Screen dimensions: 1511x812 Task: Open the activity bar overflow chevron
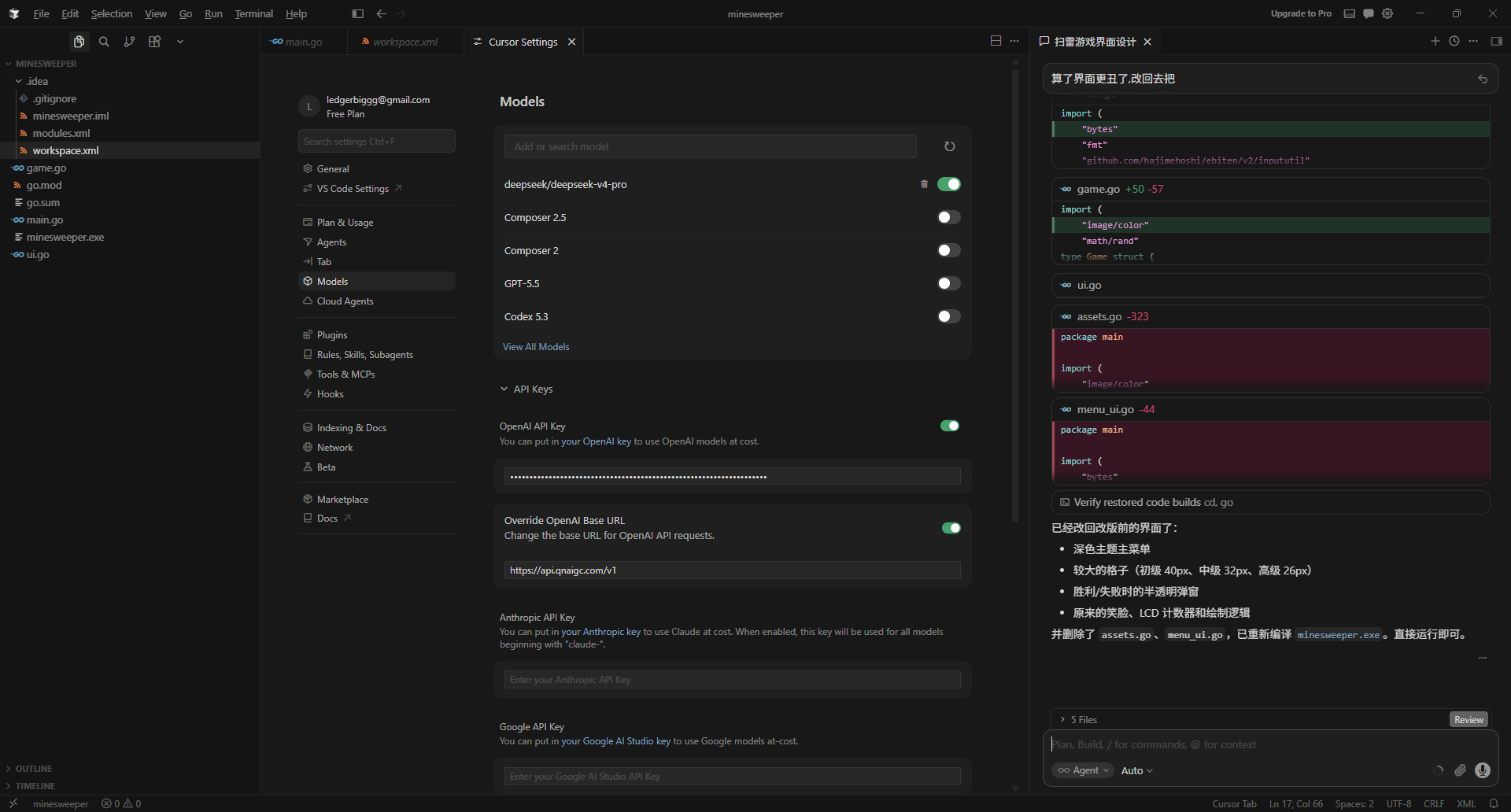click(180, 42)
